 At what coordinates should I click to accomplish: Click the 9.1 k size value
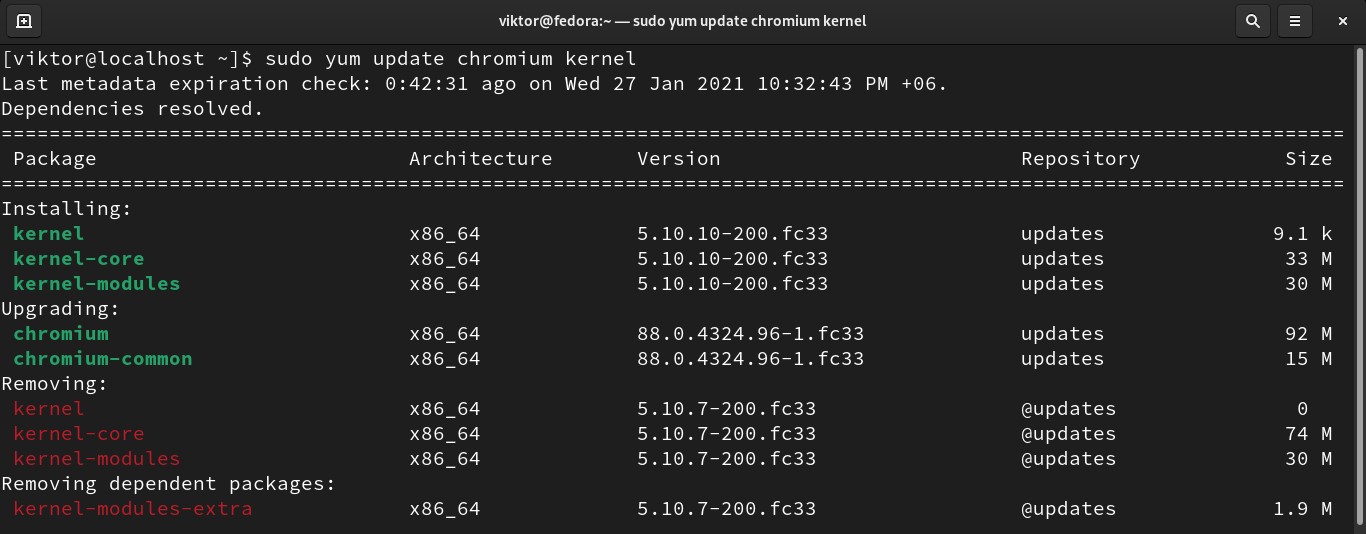(1302, 234)
